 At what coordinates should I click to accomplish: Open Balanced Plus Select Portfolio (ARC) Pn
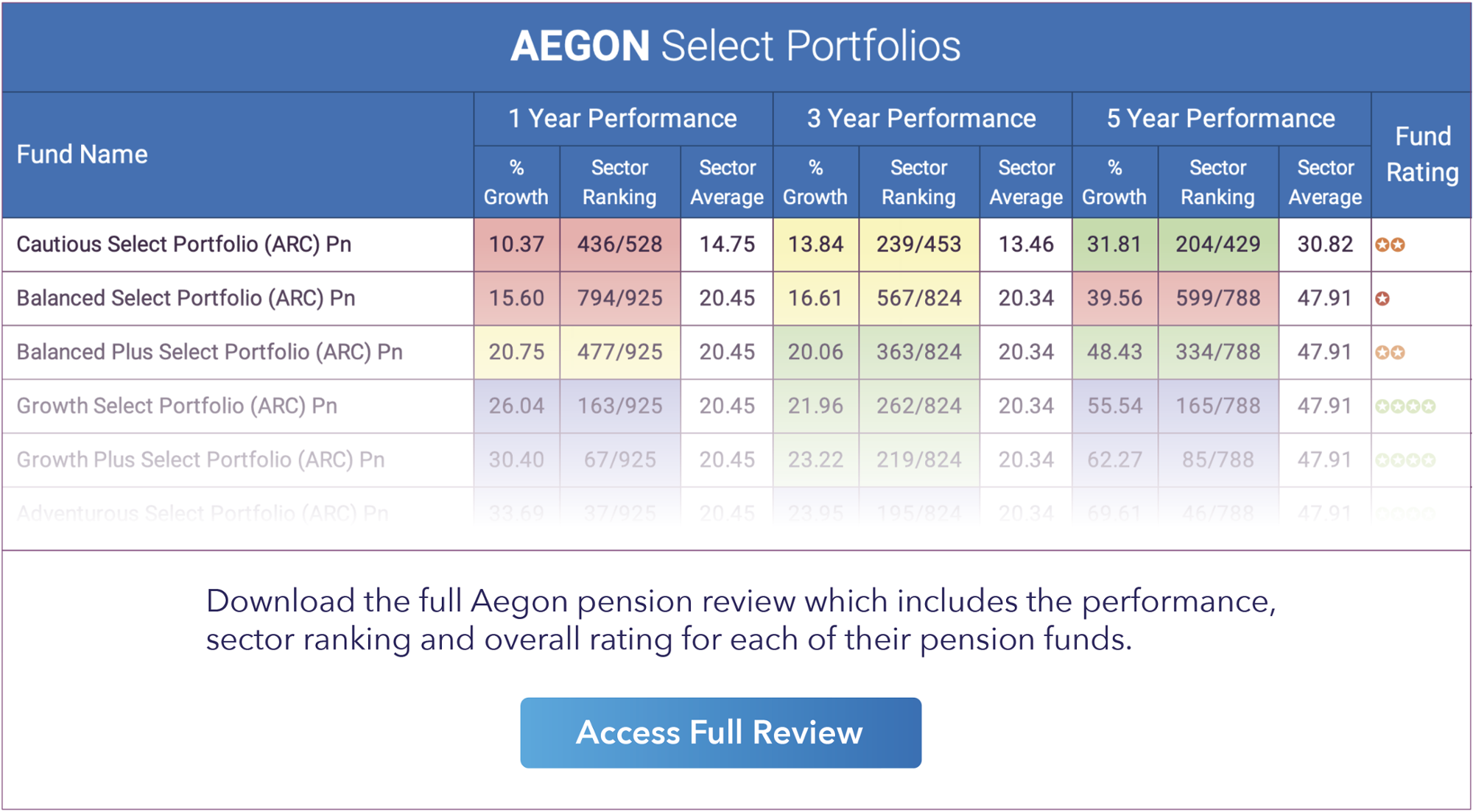pyautogui.click(x=209, y=352)
